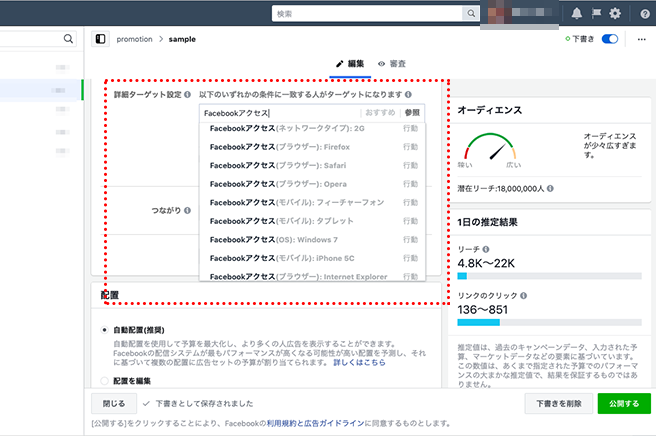Screen dimensions: 656x436
Task: Click the 136〜851 link clicks value
Action: 483,310
